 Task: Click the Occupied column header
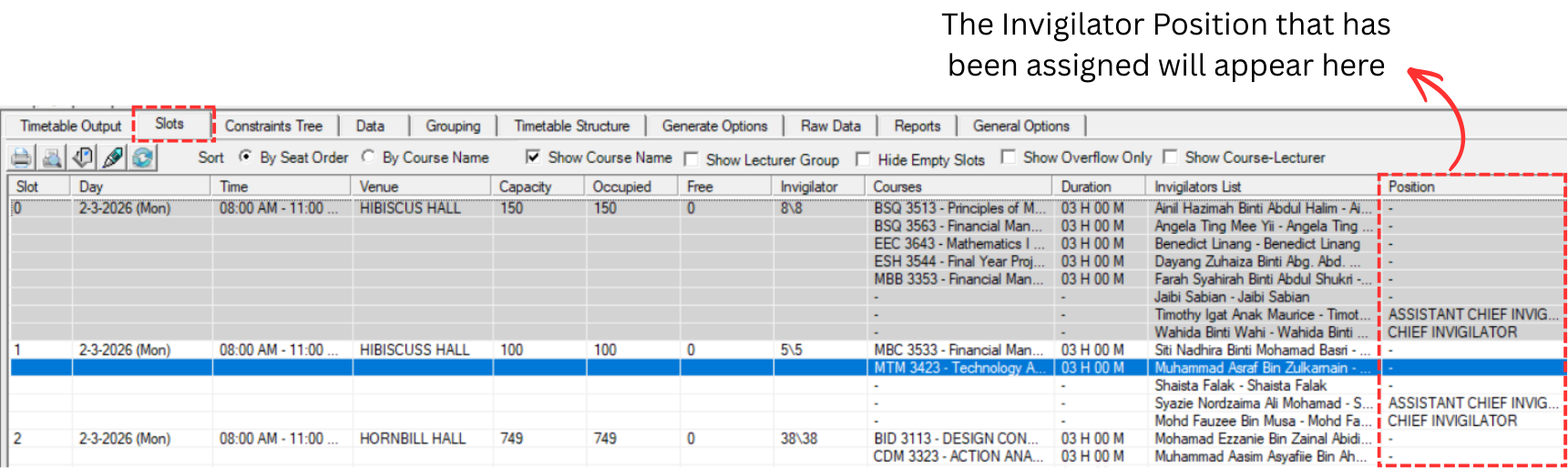point(632,186)
